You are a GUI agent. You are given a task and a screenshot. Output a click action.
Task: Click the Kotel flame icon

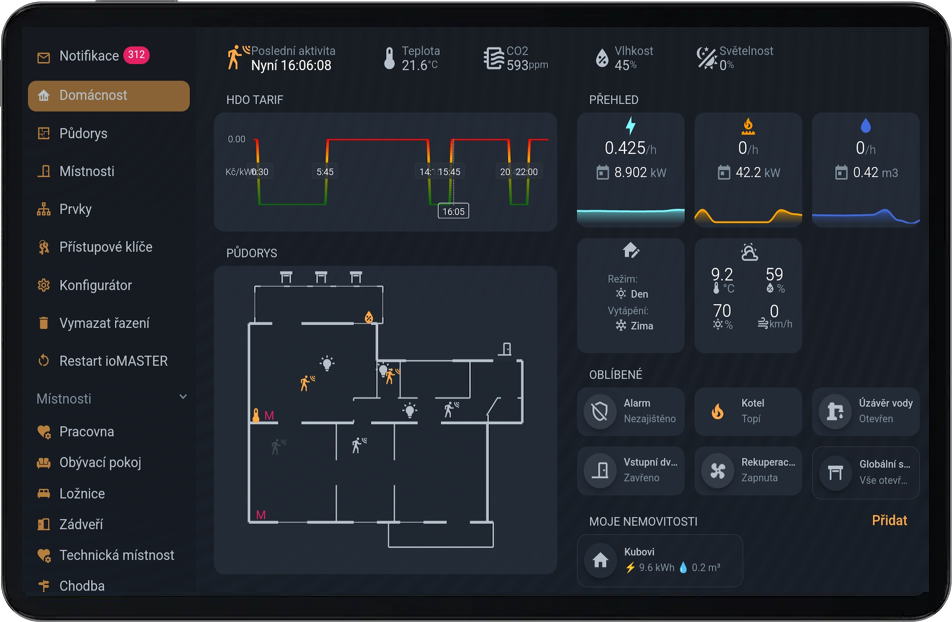[x=717, y=411]
